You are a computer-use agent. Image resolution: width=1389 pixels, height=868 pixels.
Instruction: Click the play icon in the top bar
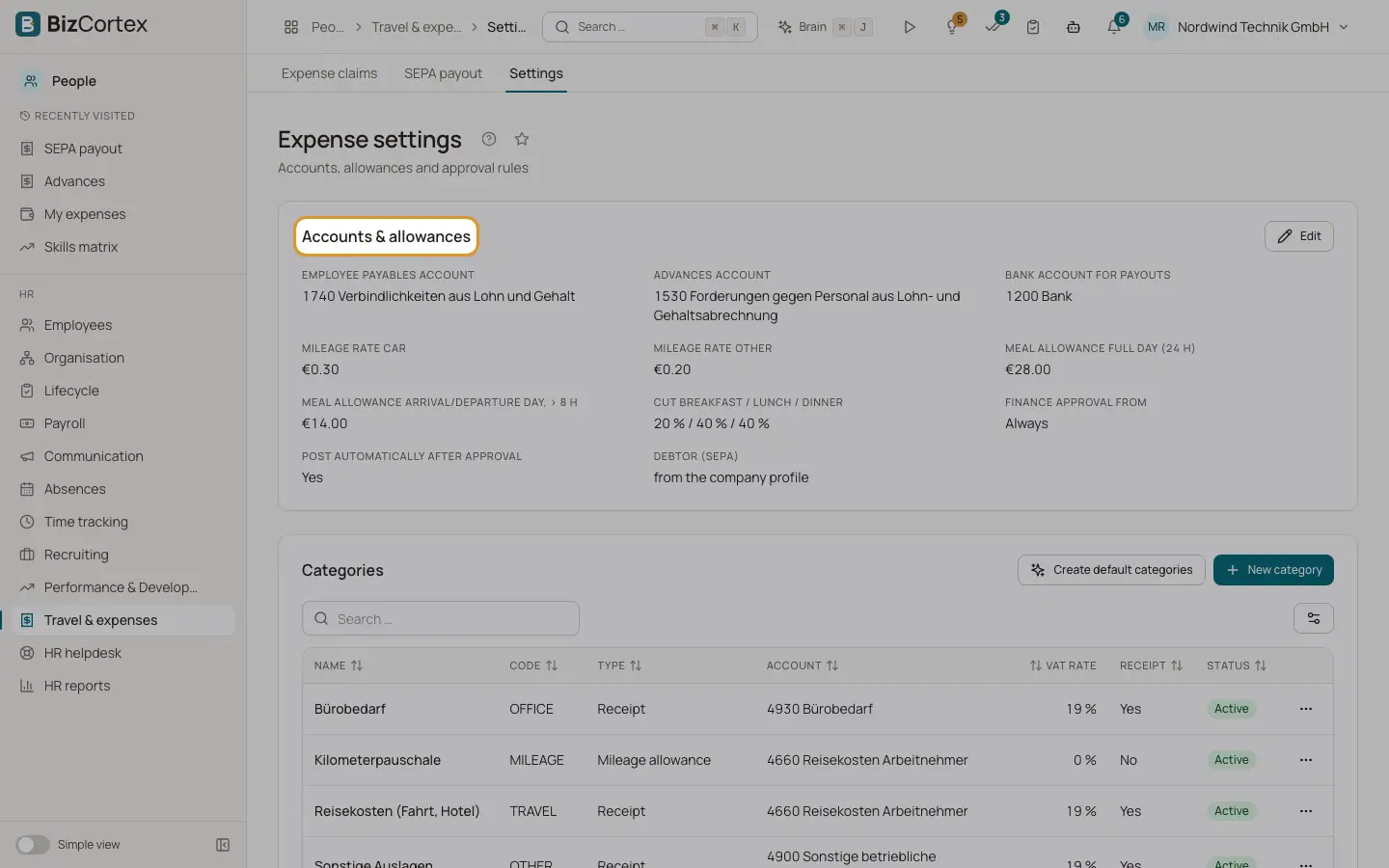tap(910, 27)
